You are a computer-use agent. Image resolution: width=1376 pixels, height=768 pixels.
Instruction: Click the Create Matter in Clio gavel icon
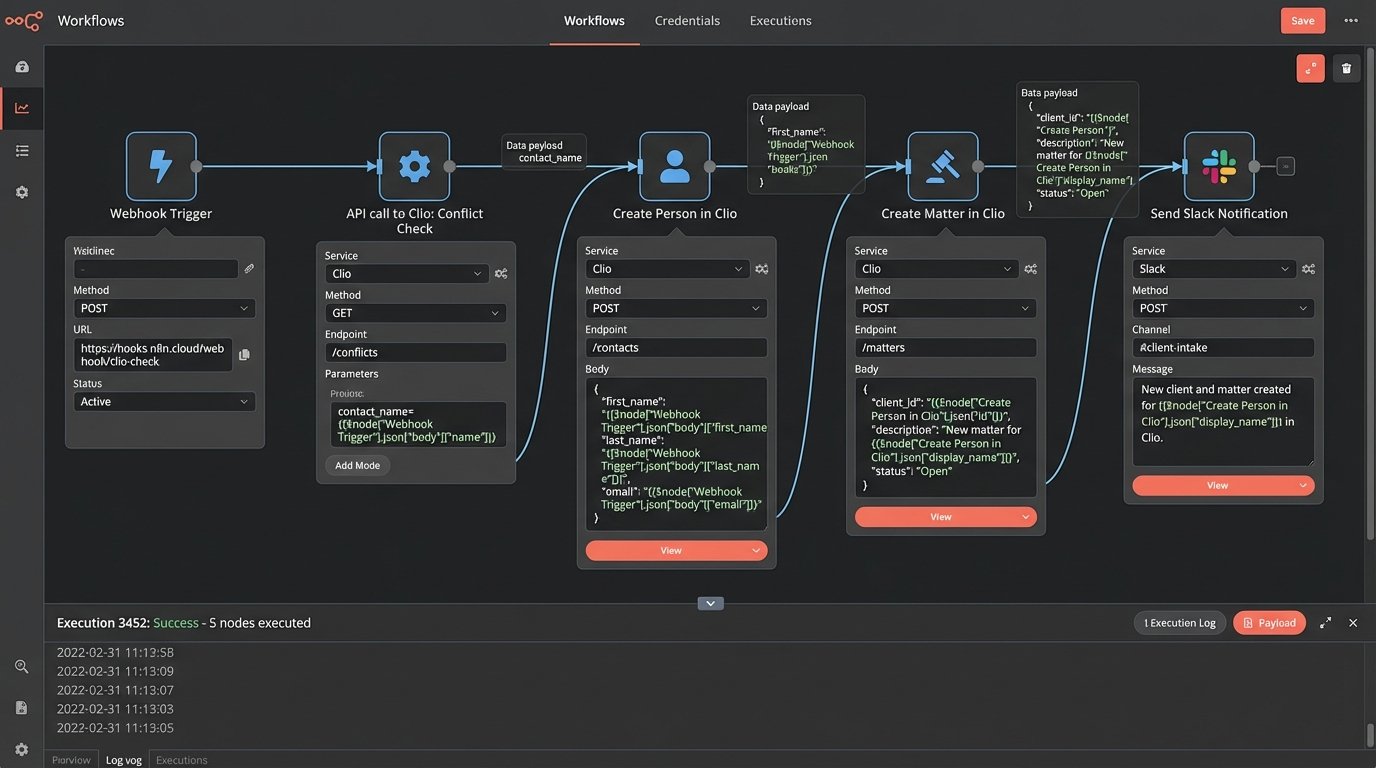pos(943,167)
